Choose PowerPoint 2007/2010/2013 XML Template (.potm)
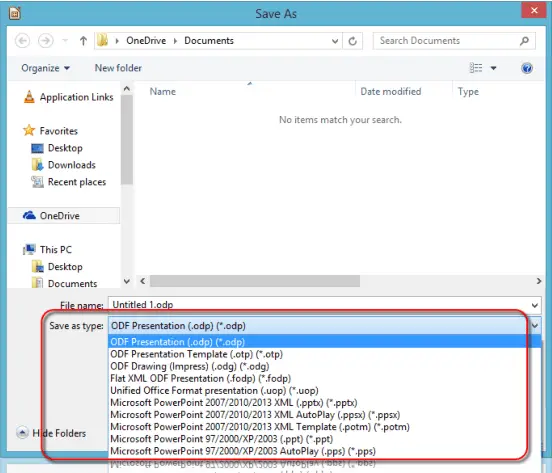 click(x=324, y=427)
